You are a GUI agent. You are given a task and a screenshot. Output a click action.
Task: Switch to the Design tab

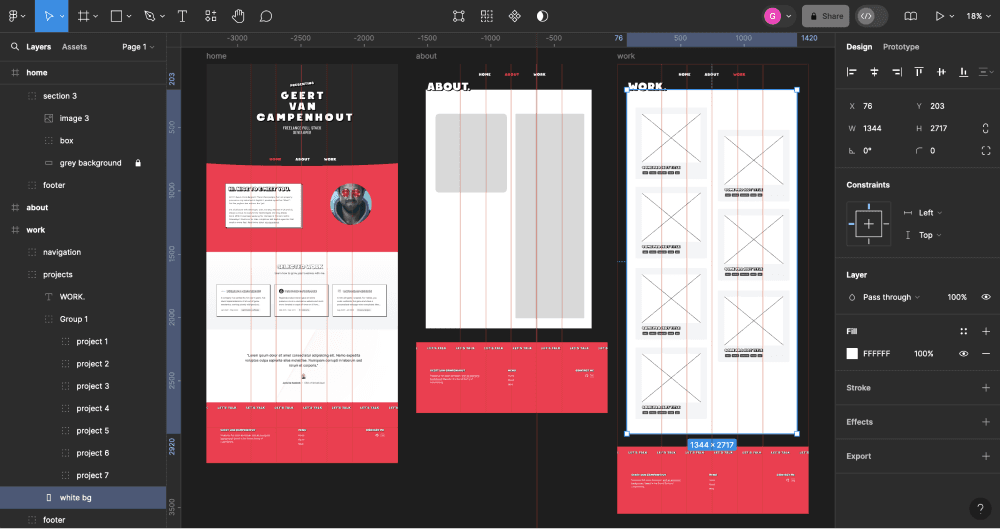[859, 47]
